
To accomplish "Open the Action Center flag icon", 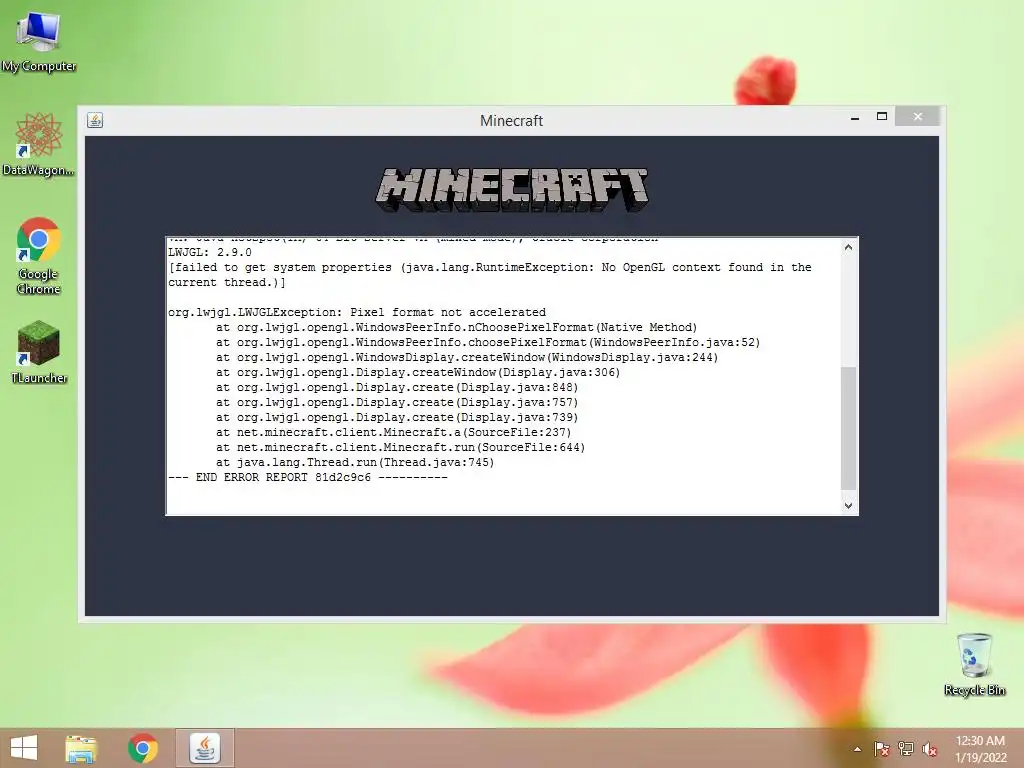I will pos(881,749).
